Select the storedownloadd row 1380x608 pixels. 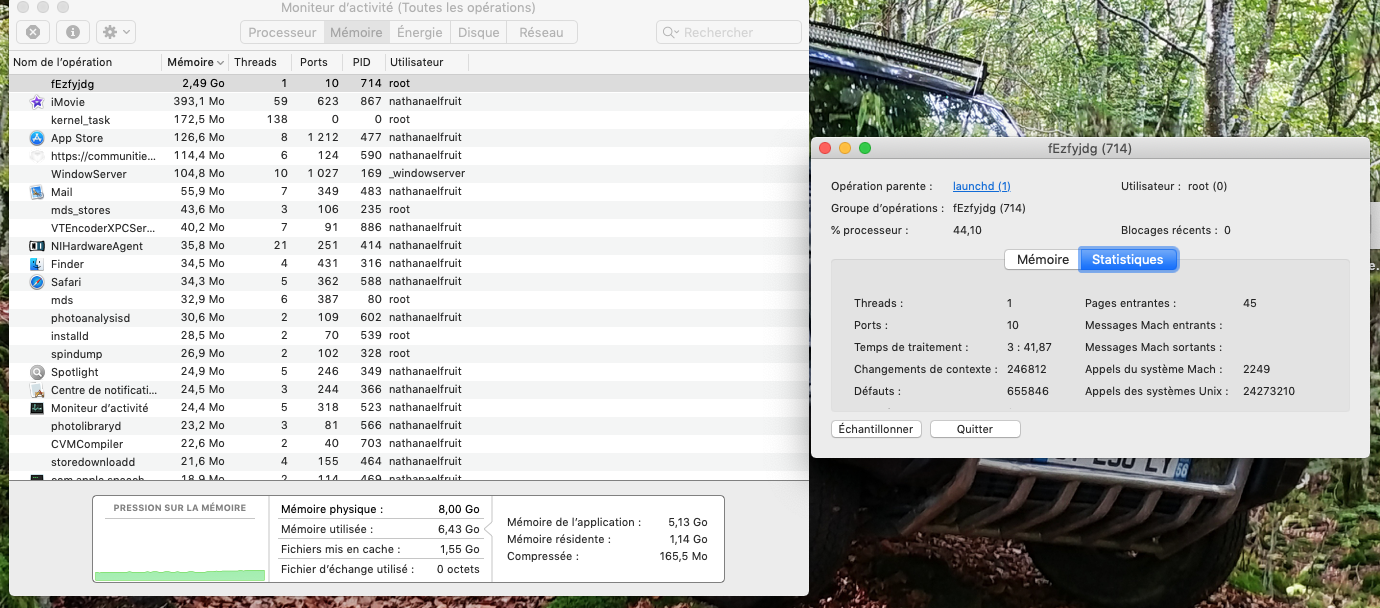(408, 462)
